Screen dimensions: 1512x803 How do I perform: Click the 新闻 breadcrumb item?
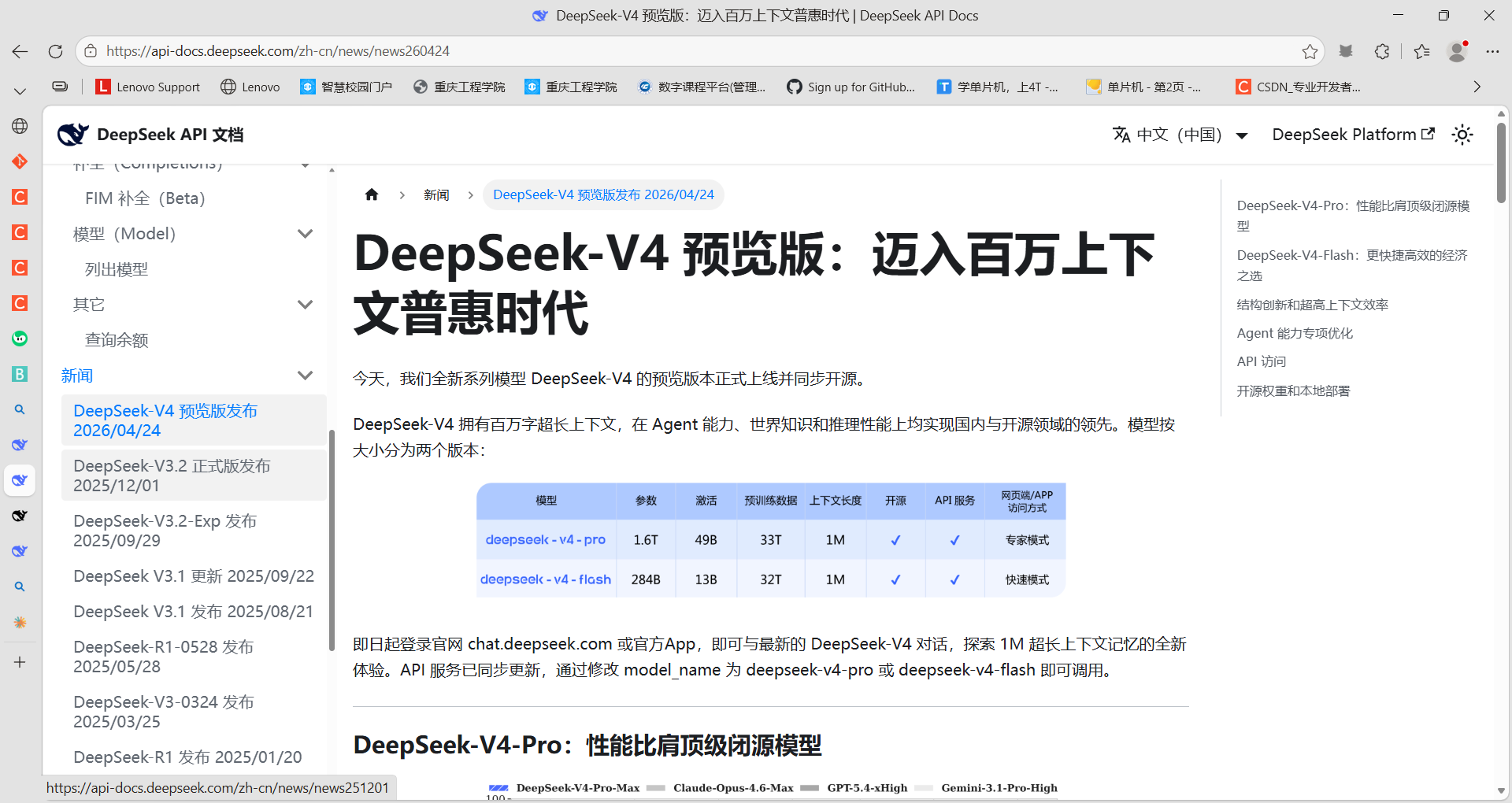pos(436,194)
